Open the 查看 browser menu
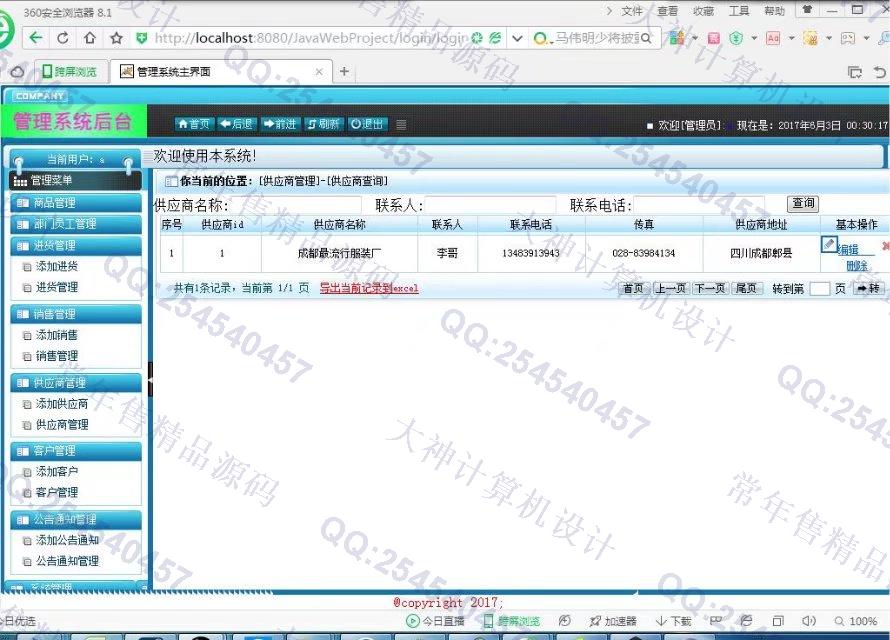Screen dimensions: 890x640 coord(668,11)
